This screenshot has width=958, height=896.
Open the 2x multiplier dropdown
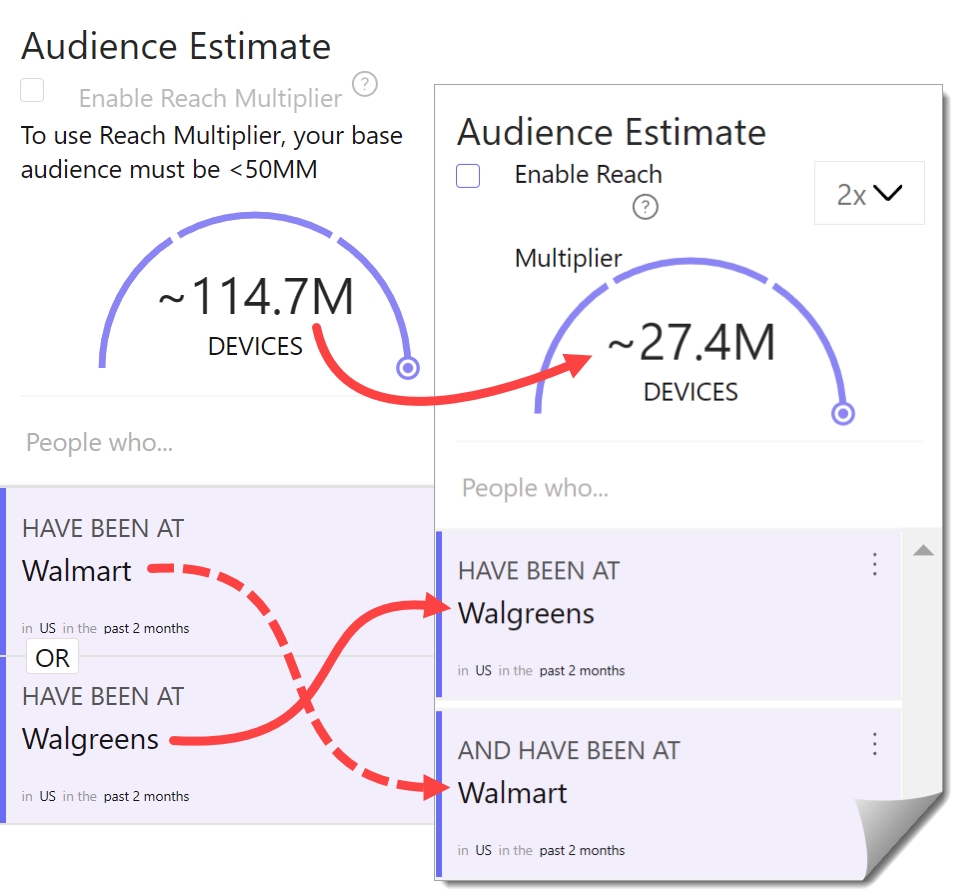(869, 193)
